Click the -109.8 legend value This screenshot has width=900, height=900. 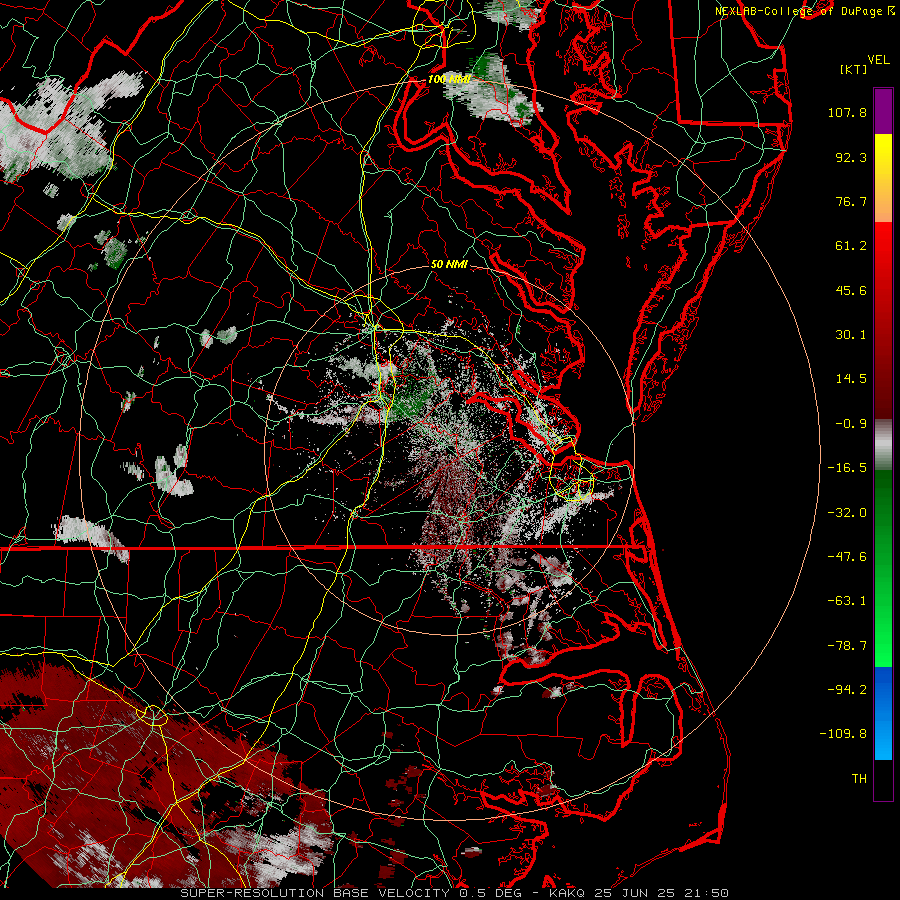point(843,734)
